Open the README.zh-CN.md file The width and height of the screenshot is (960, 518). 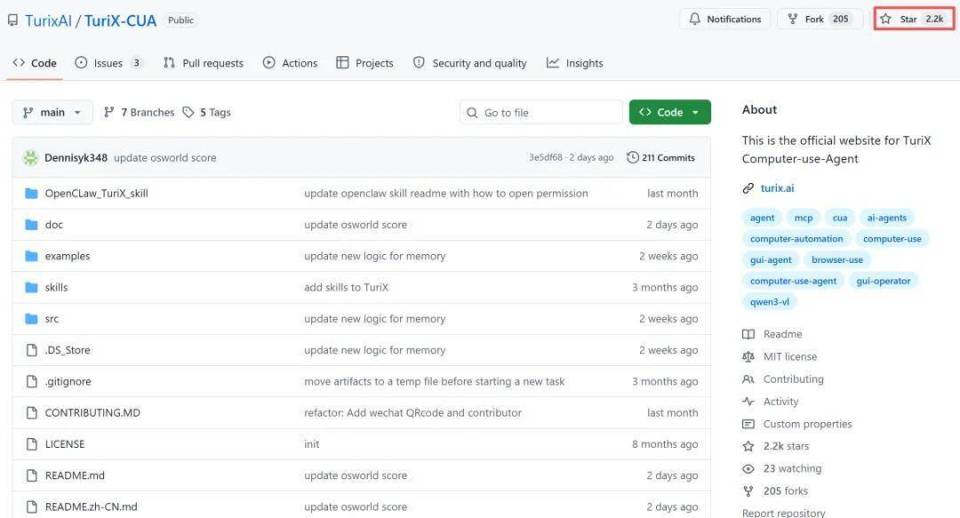pos(91,506)
